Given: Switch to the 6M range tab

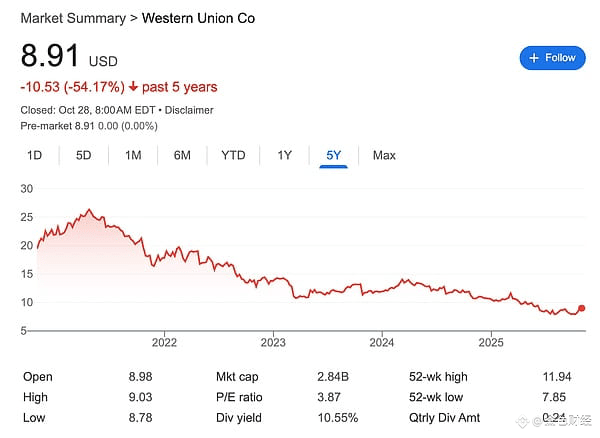Looking at the screenshot, I should 182,155.
